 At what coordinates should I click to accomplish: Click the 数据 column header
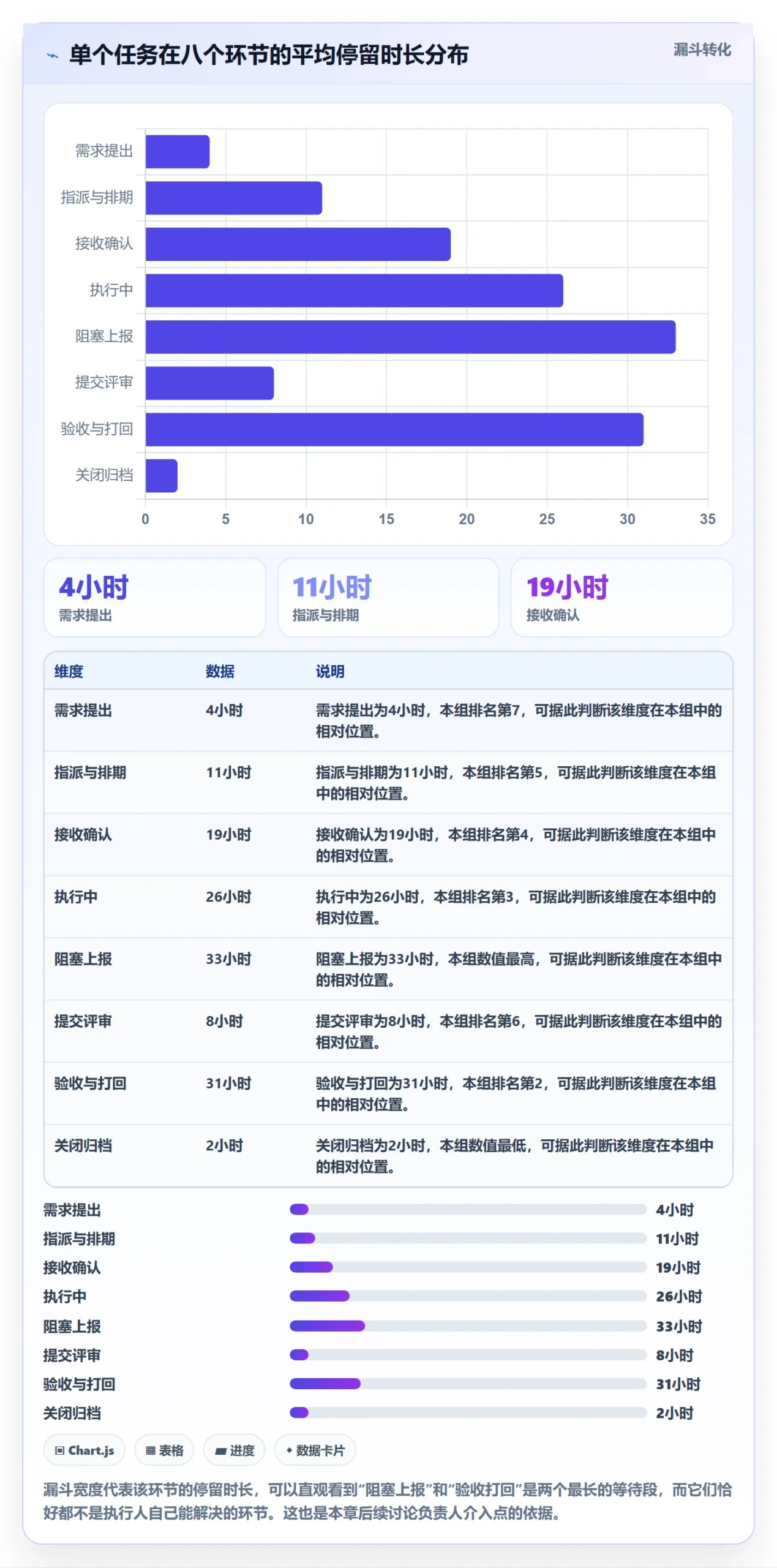[220, 671]
